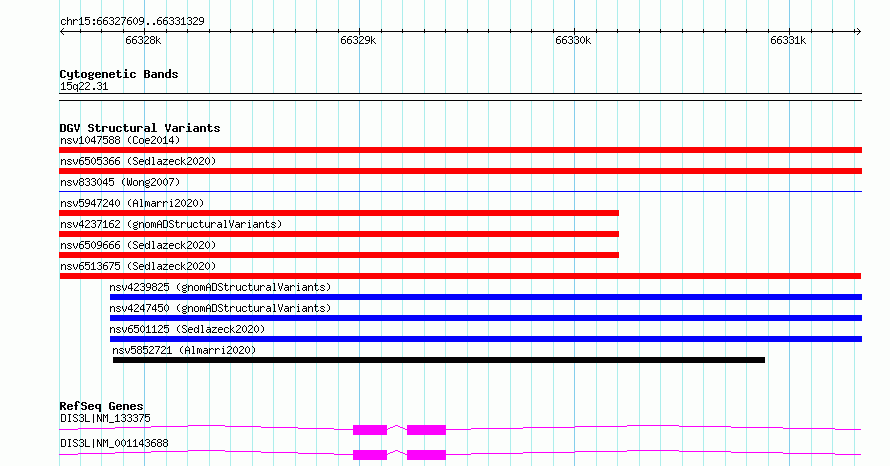Select the DGV Structural Variants track title
The image size is (890, 466).
(140, 128)
